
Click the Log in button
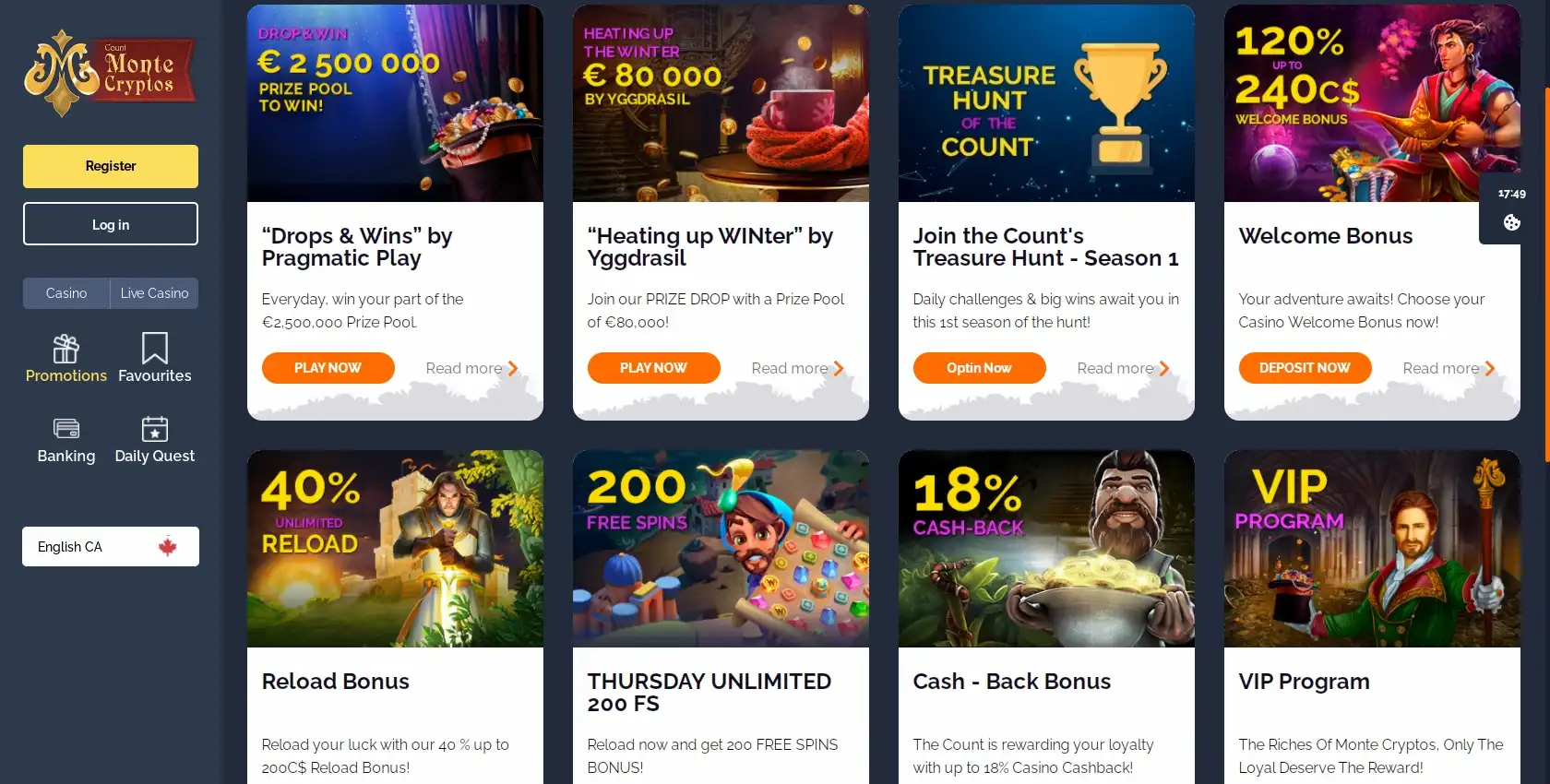point(111,224)
